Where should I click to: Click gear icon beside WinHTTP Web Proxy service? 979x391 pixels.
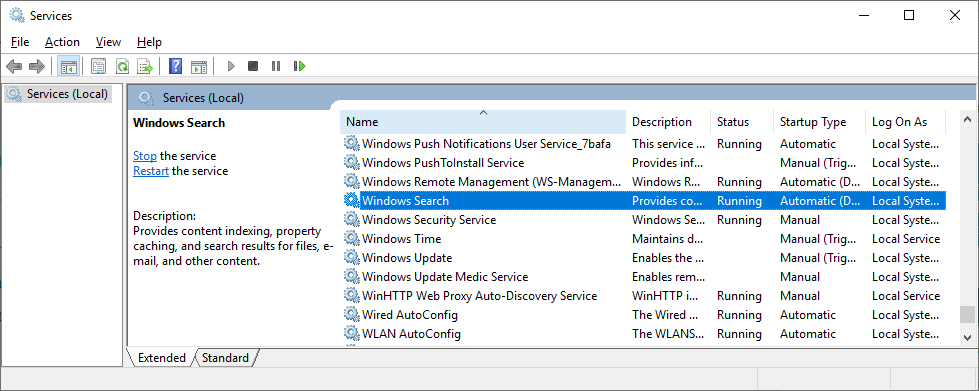tap(352, 295)
